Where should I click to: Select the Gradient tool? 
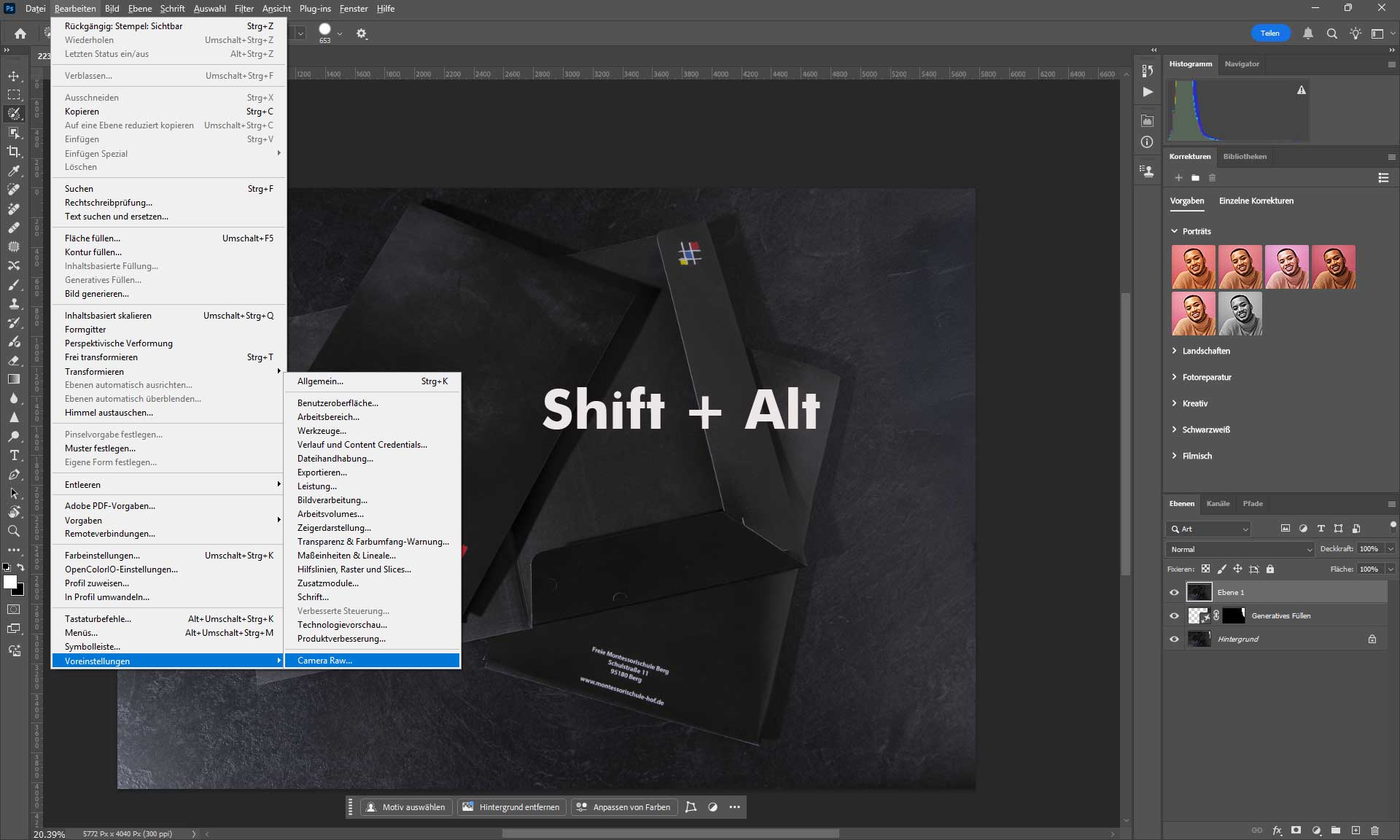point(14,379)
